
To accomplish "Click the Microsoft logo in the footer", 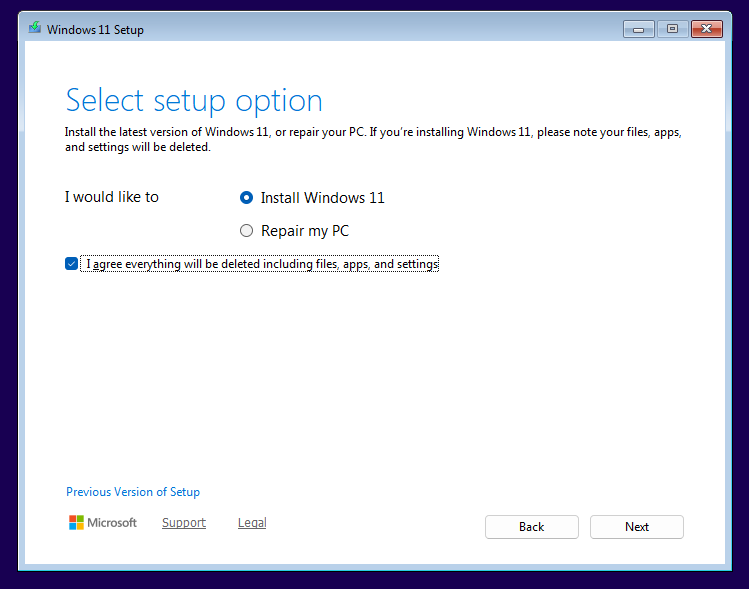I will 77,523.
